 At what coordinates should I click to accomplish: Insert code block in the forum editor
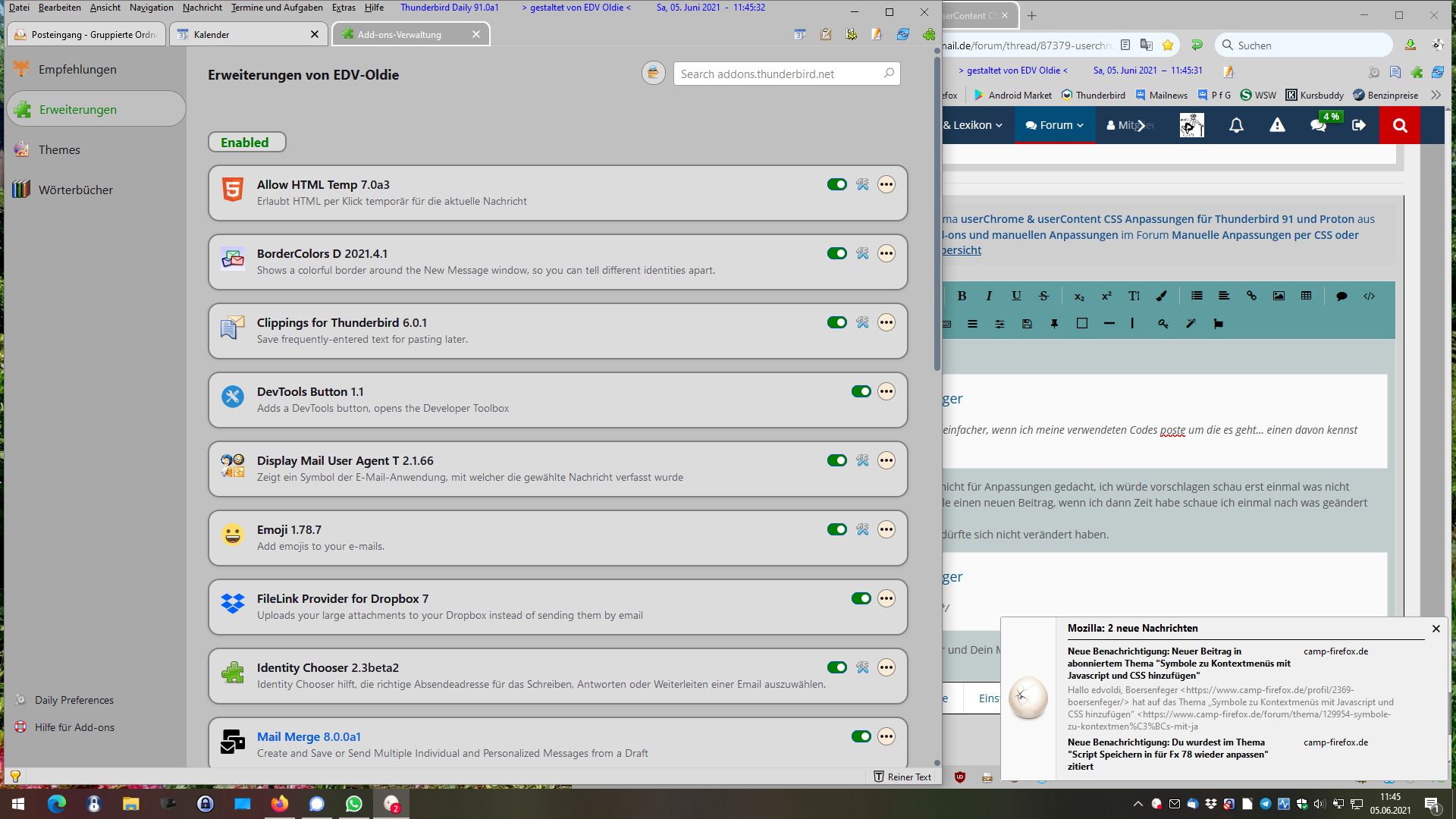pos(1369,296)
